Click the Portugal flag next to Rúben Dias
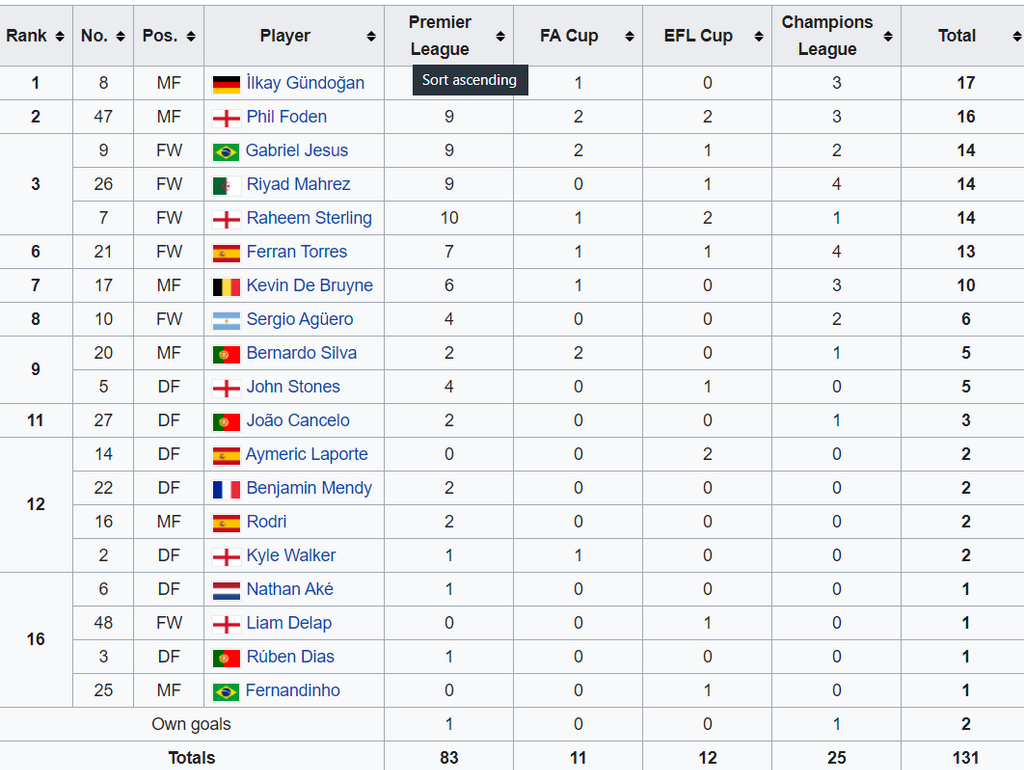The height and width of the screenshot is (770, 1024). pyautogui.click(x=226, y=658)
